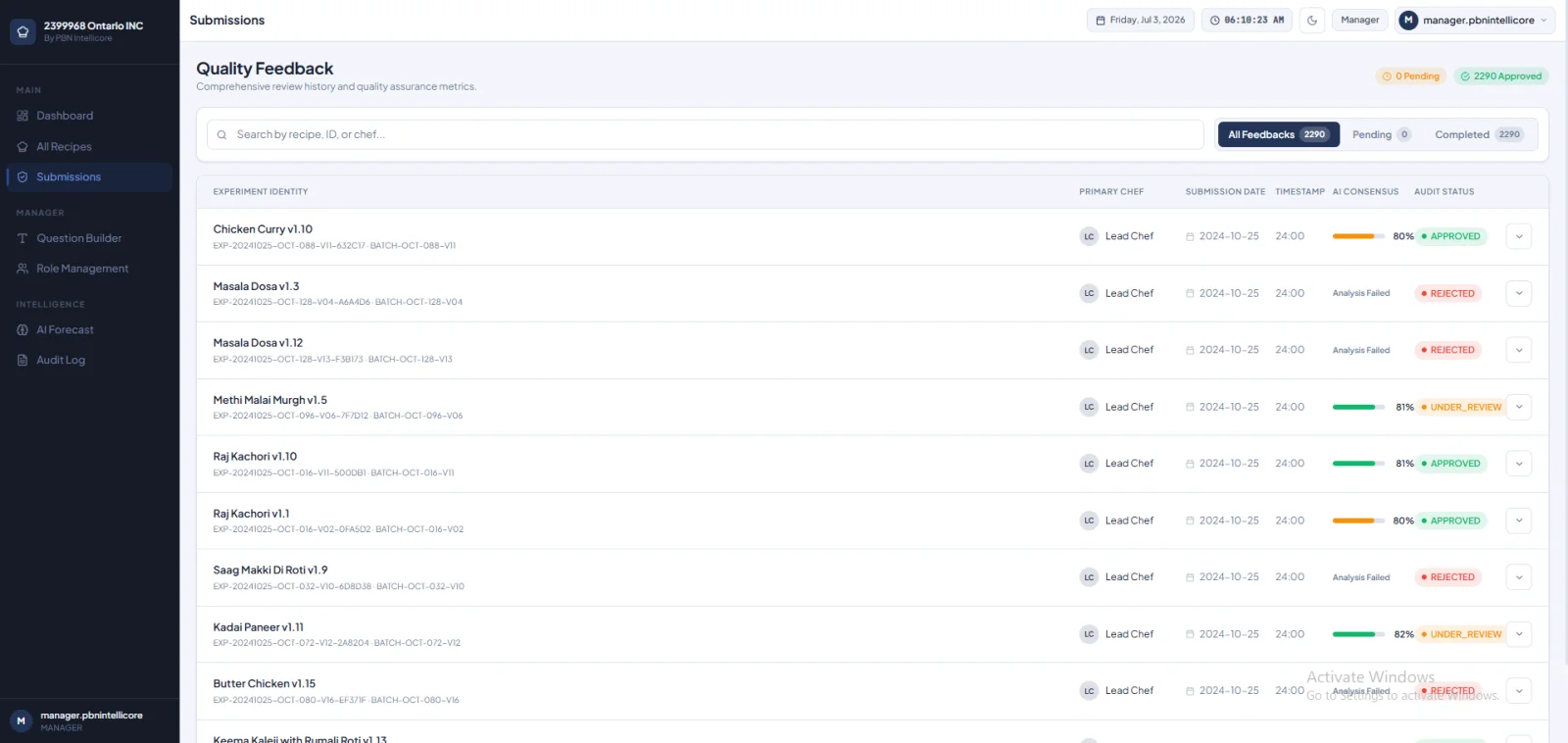Click the Audit Status column header
Screen dimensions: 1568x743
pyautogui.click(x=1444, y=192)
